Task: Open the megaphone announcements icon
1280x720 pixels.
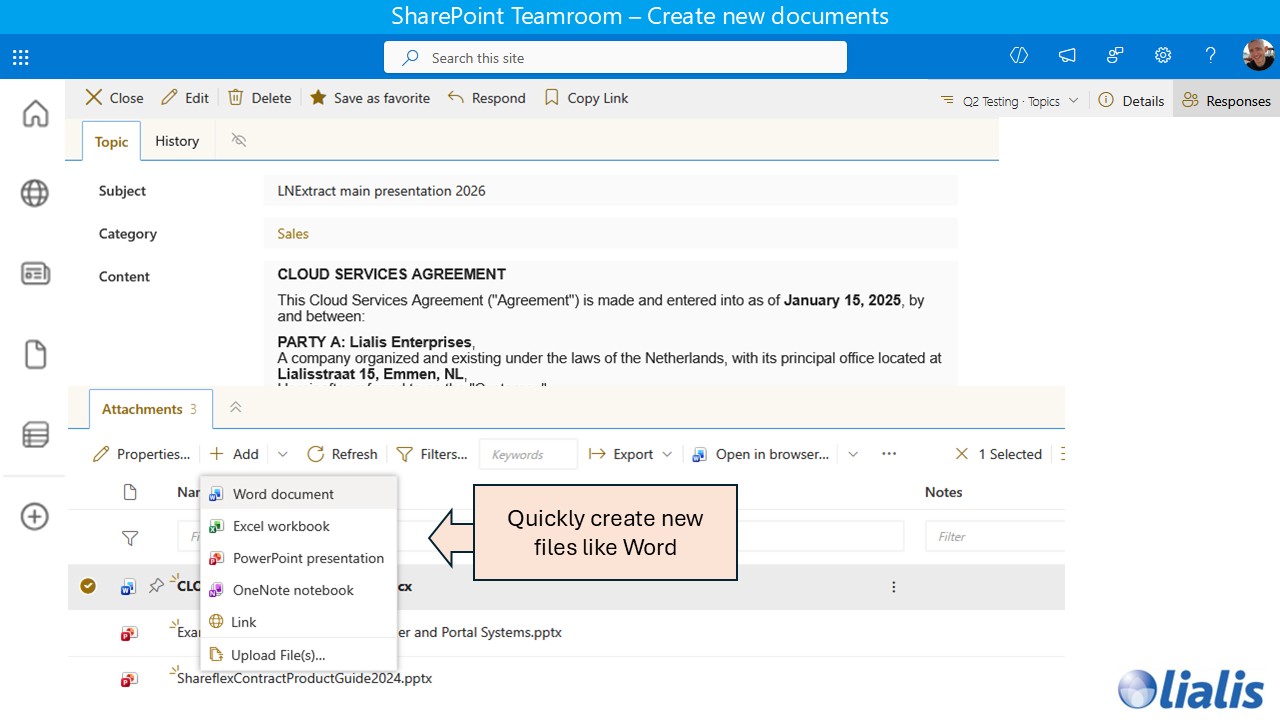Action: tap(1066, 57)
